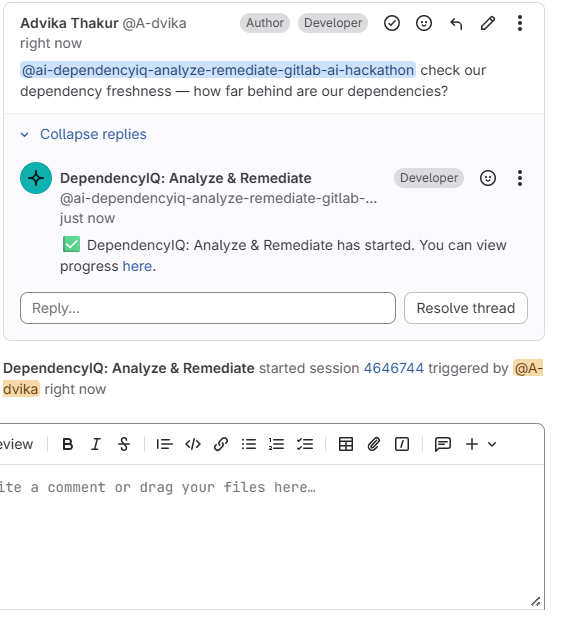Open more actions on DependencyIQ reply
Viewport: 577px width, 617px height.
pos(520,178)
